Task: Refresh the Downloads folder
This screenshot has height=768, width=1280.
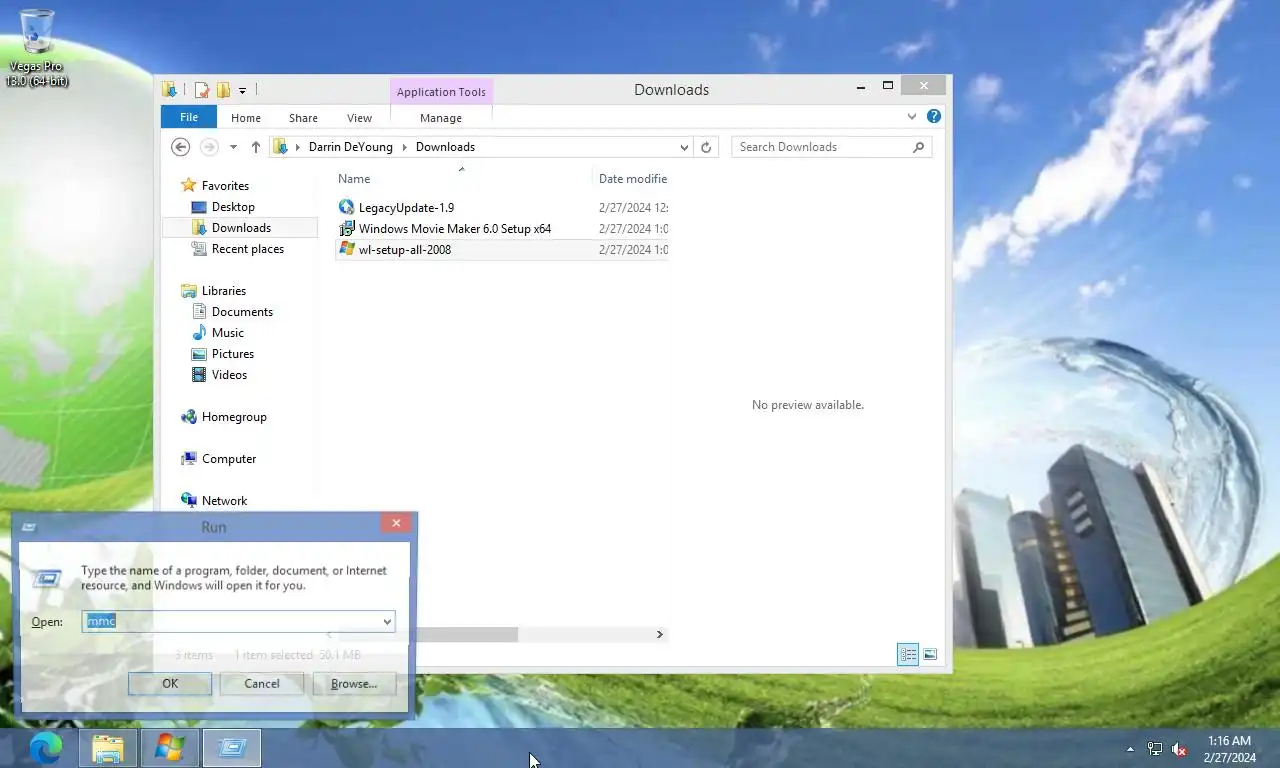Action: pyautogui.click(x=706, y=147)
